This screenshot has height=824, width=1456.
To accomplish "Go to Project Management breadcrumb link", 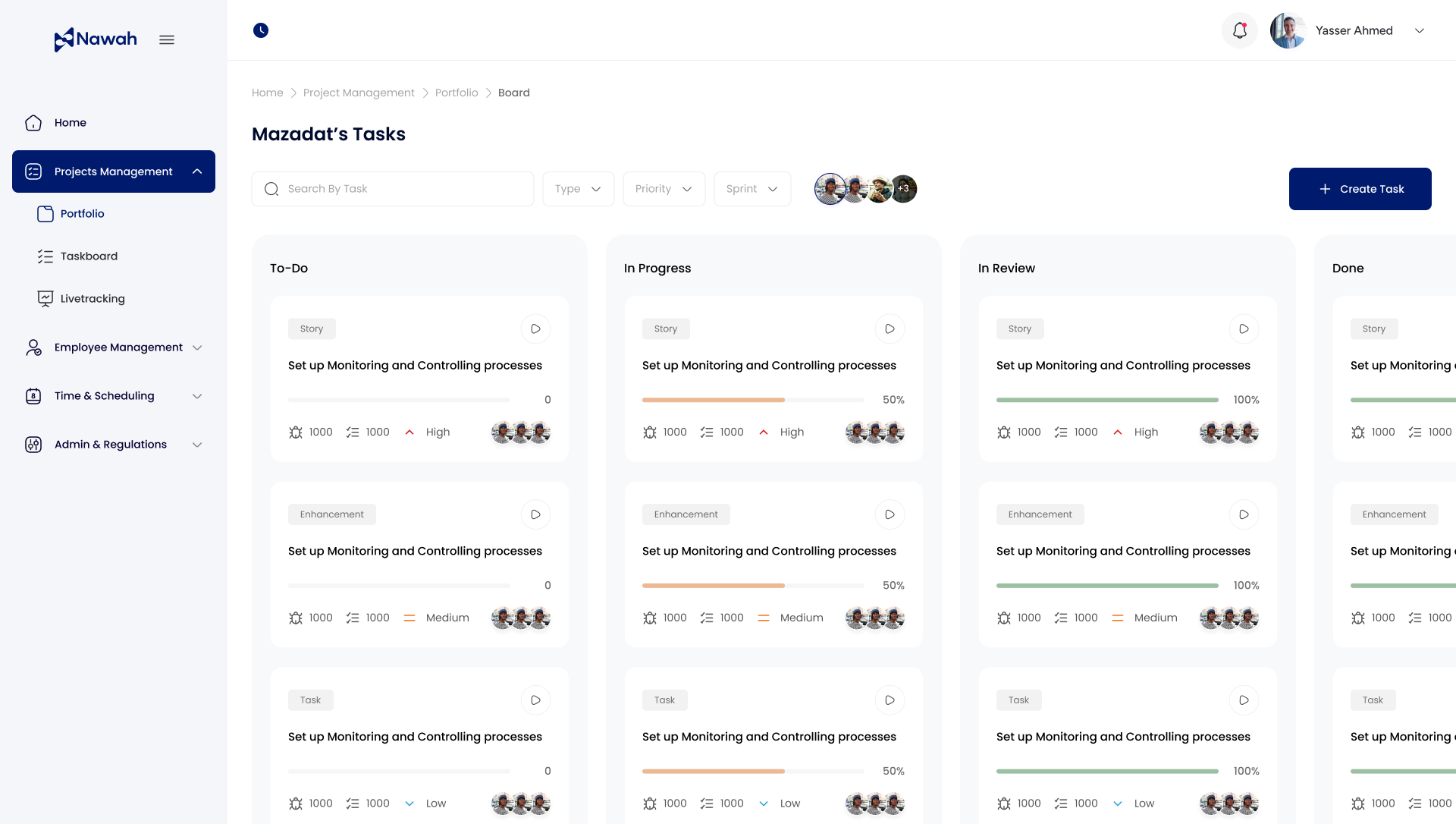I will (x=359, y=93).
